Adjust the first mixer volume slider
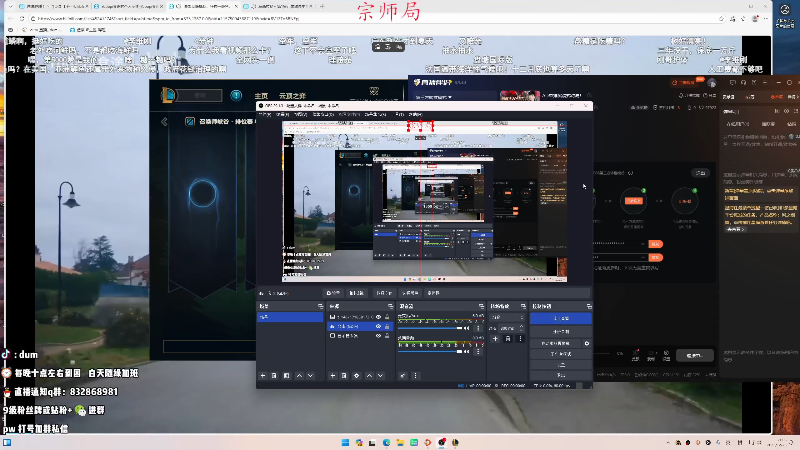This screenshot has height=450, width=800. point(430,329)
